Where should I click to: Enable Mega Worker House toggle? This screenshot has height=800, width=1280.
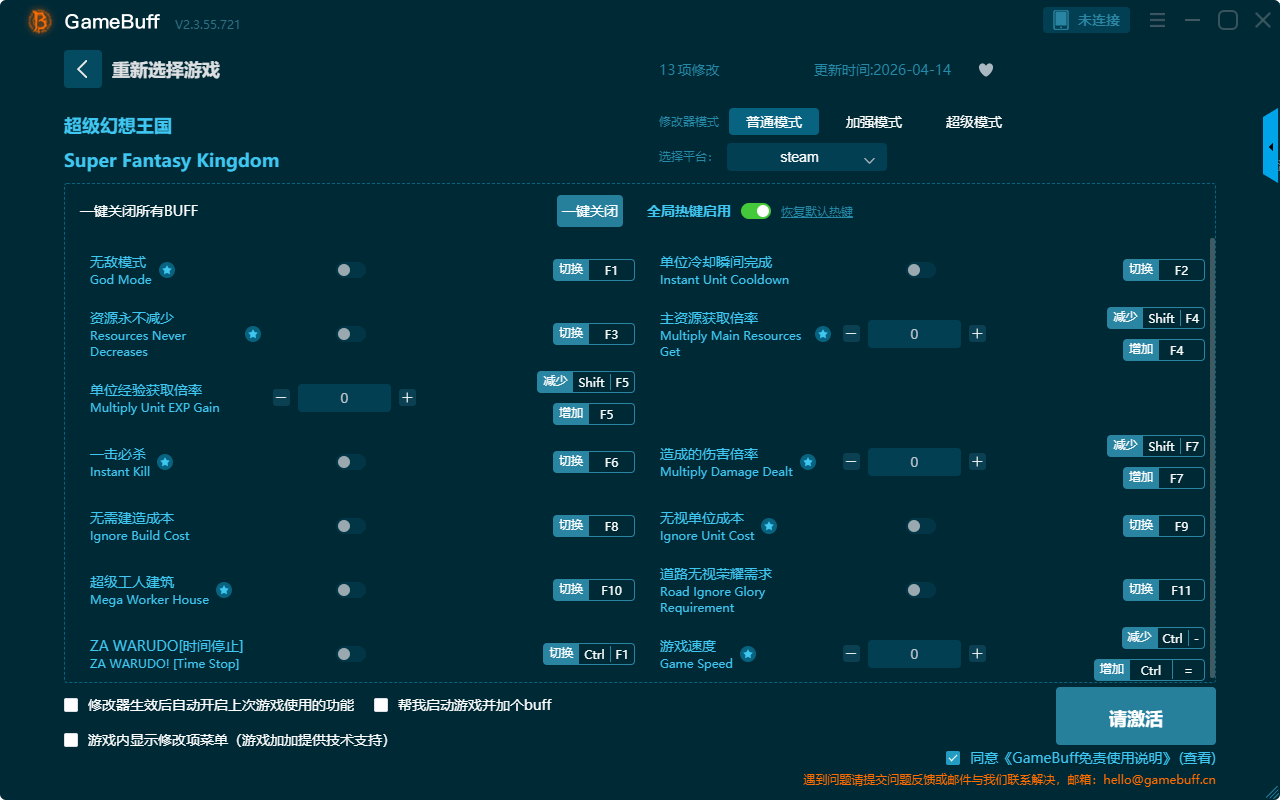pyautogui.click(x=351, y=590)
